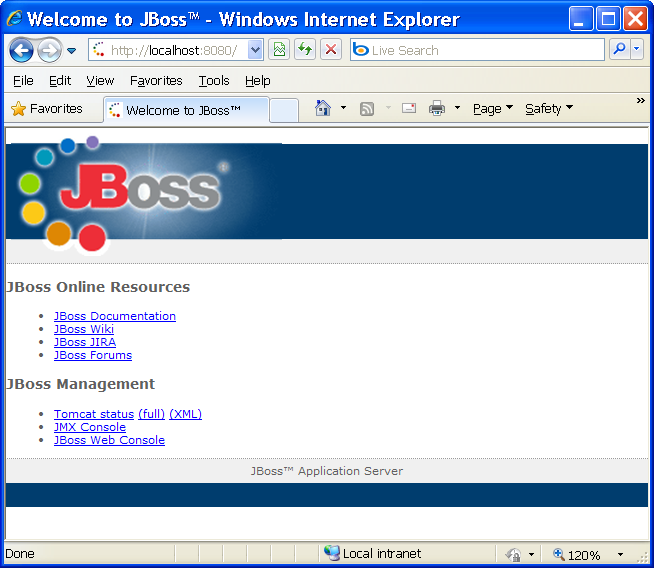The width and height of the screenshot is (654, 568).
Task: Click the browser Back arrow button
Action: pos(21,50)
